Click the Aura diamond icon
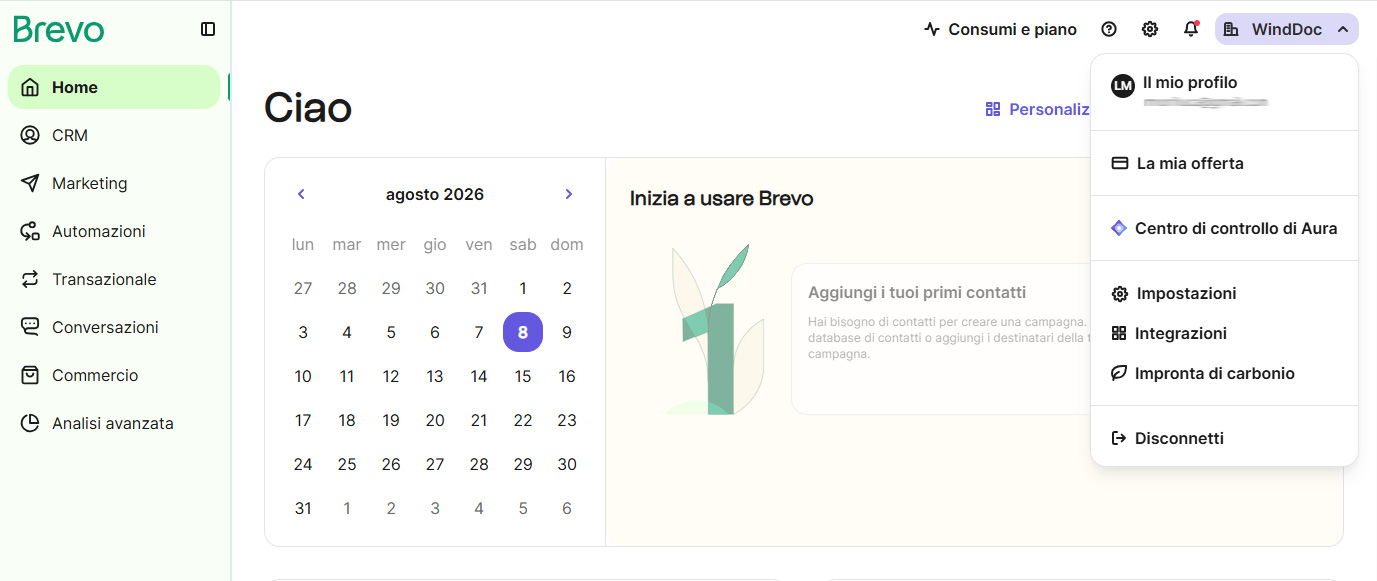The height and width of the screenshot is (581, 1377). coord(1119,228)
